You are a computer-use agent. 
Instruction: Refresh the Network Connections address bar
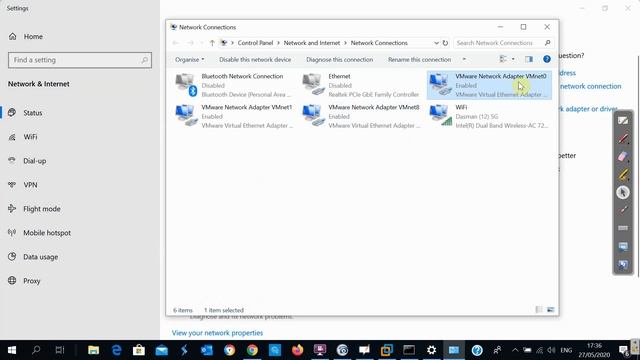445,43
